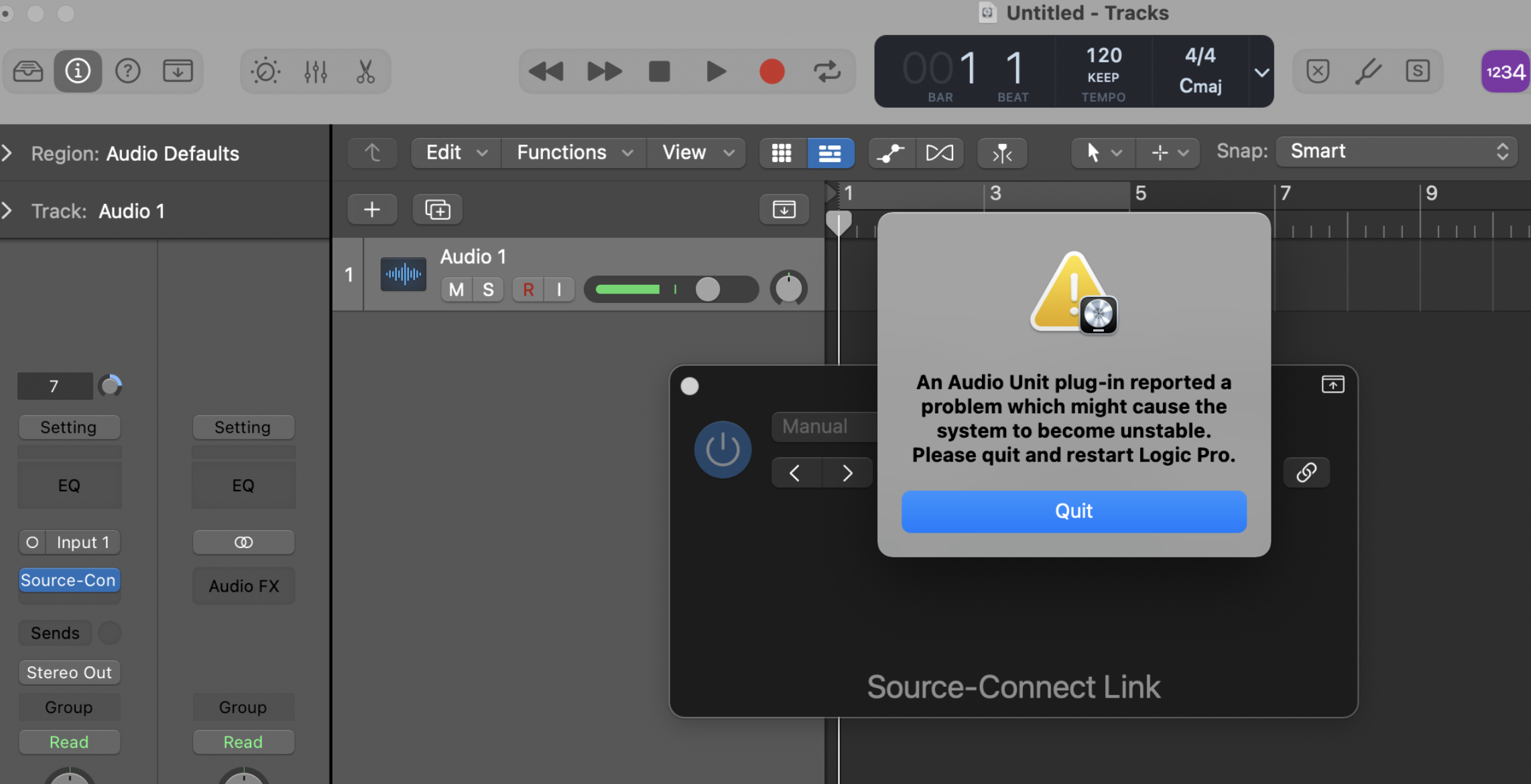The width and height of the screenshot is (1531, 784).
Task: Mute the Audio 1 track
Action: click(456, 289)
